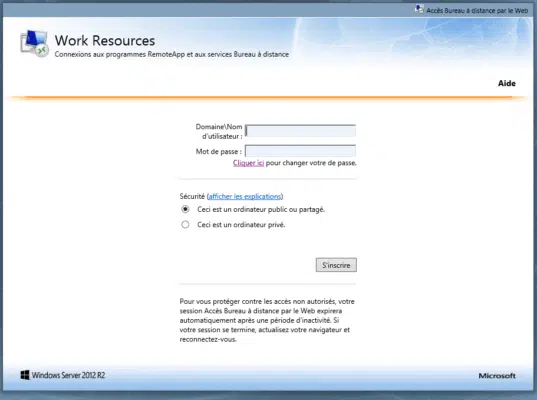Select 'Ceci est un ordinateur privé' option

point(185,225)
